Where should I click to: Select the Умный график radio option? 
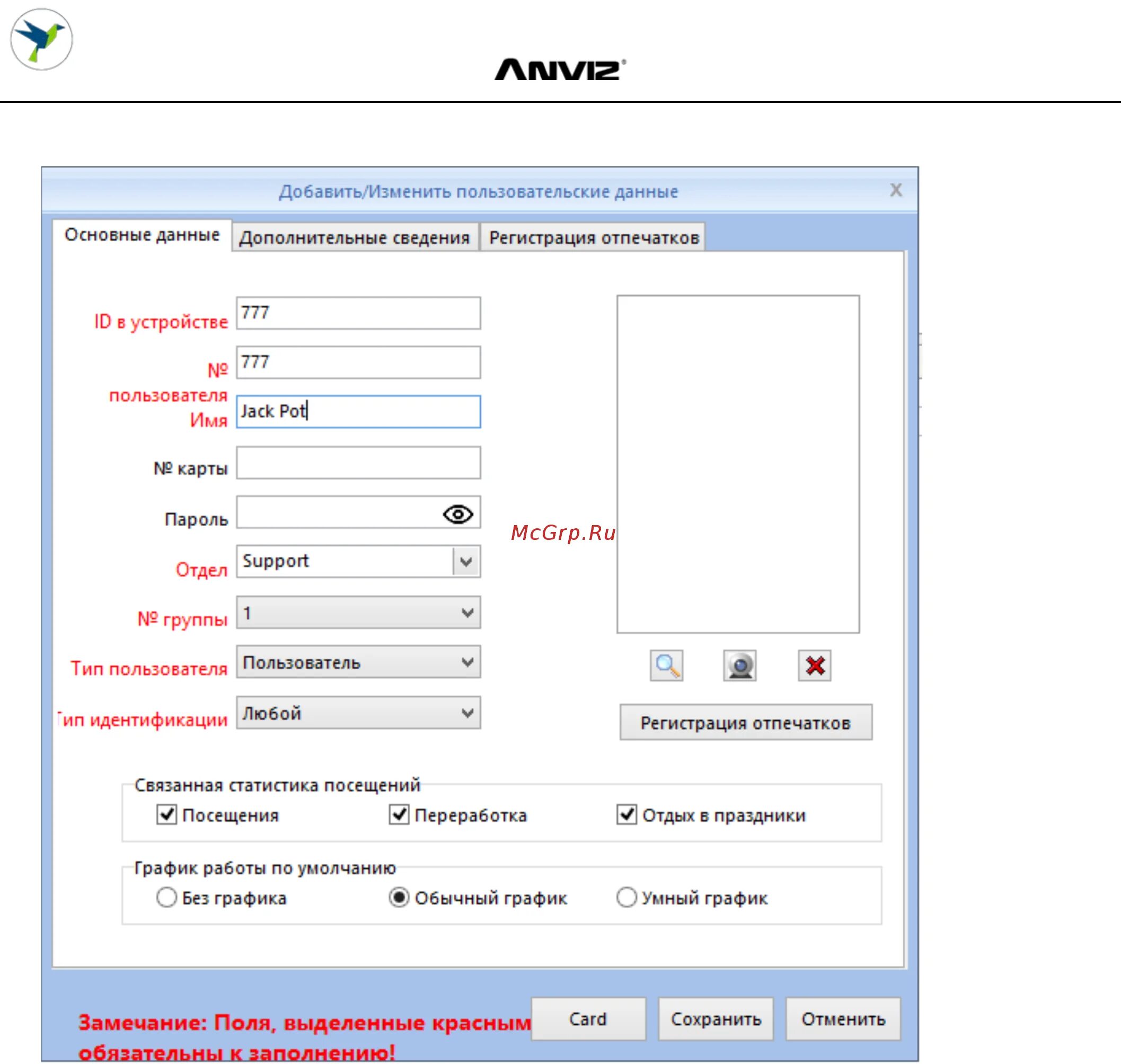pos(626,897)
